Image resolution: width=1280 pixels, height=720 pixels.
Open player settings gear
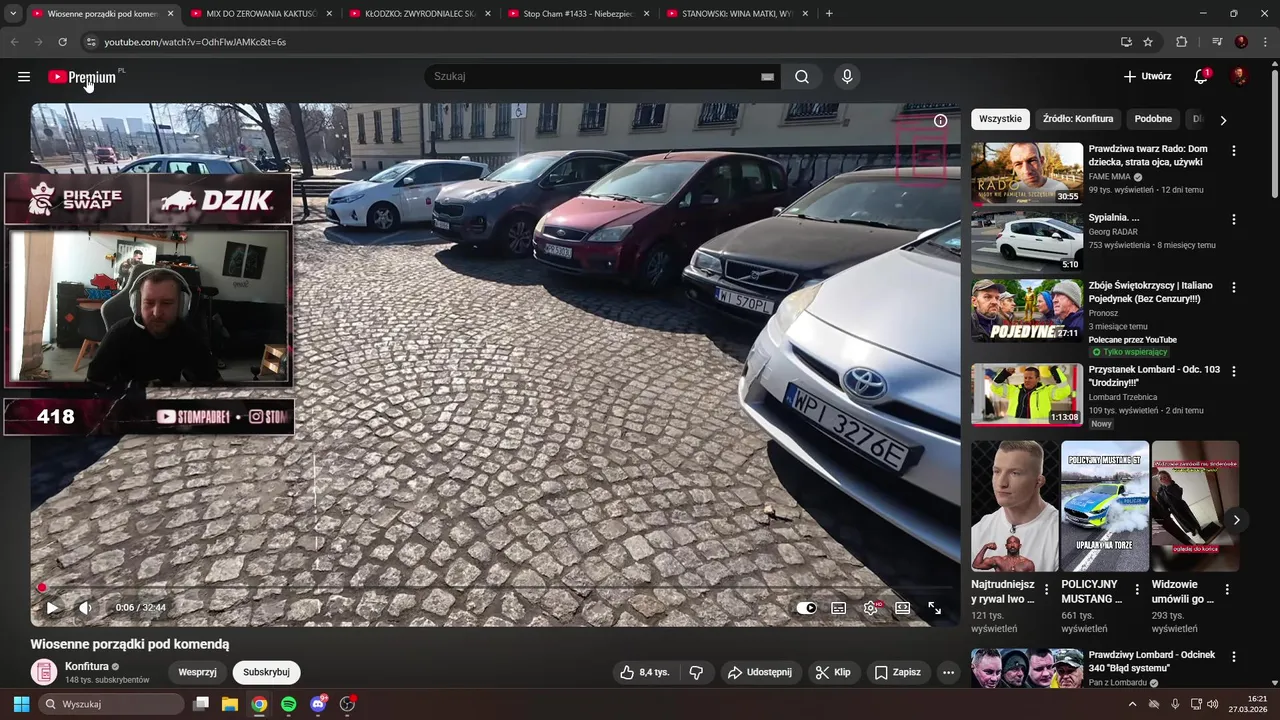[871, 608]
